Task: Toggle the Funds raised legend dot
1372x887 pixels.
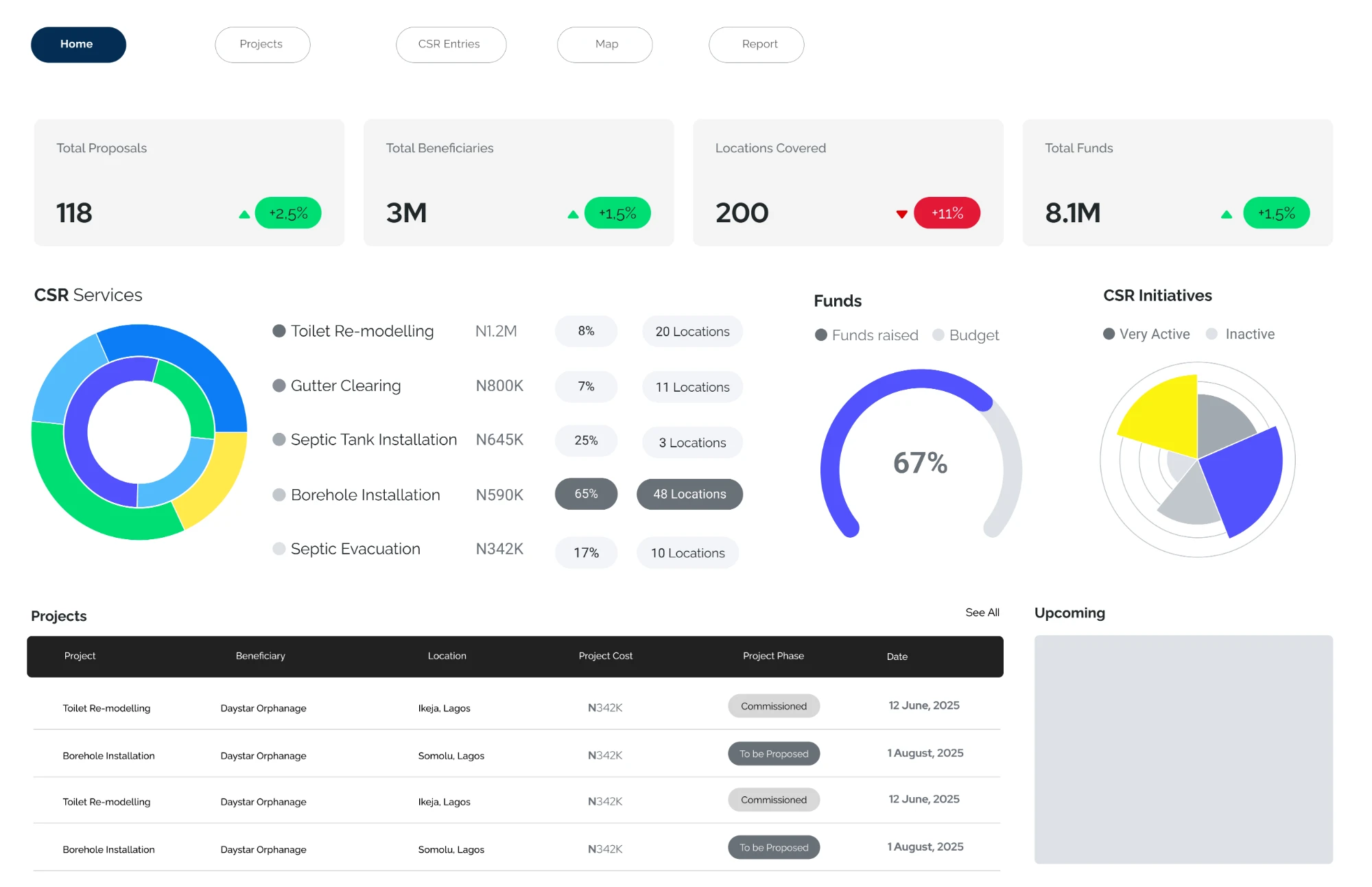Action: pos(821,335)
